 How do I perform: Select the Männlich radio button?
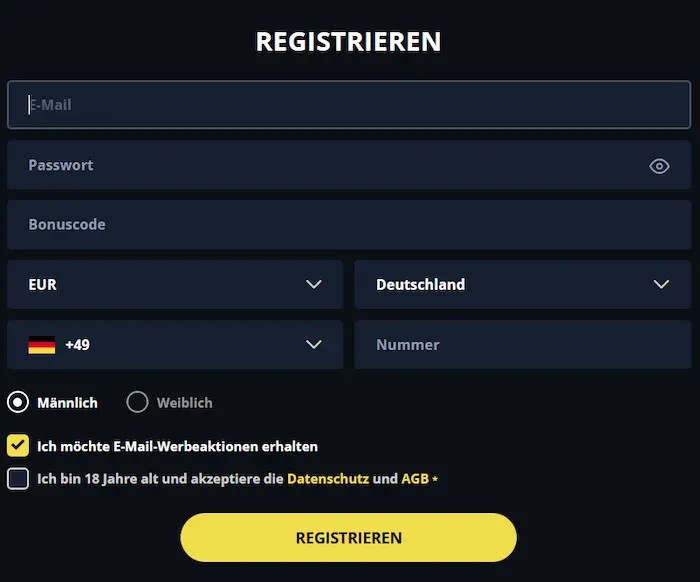[18, 403]
